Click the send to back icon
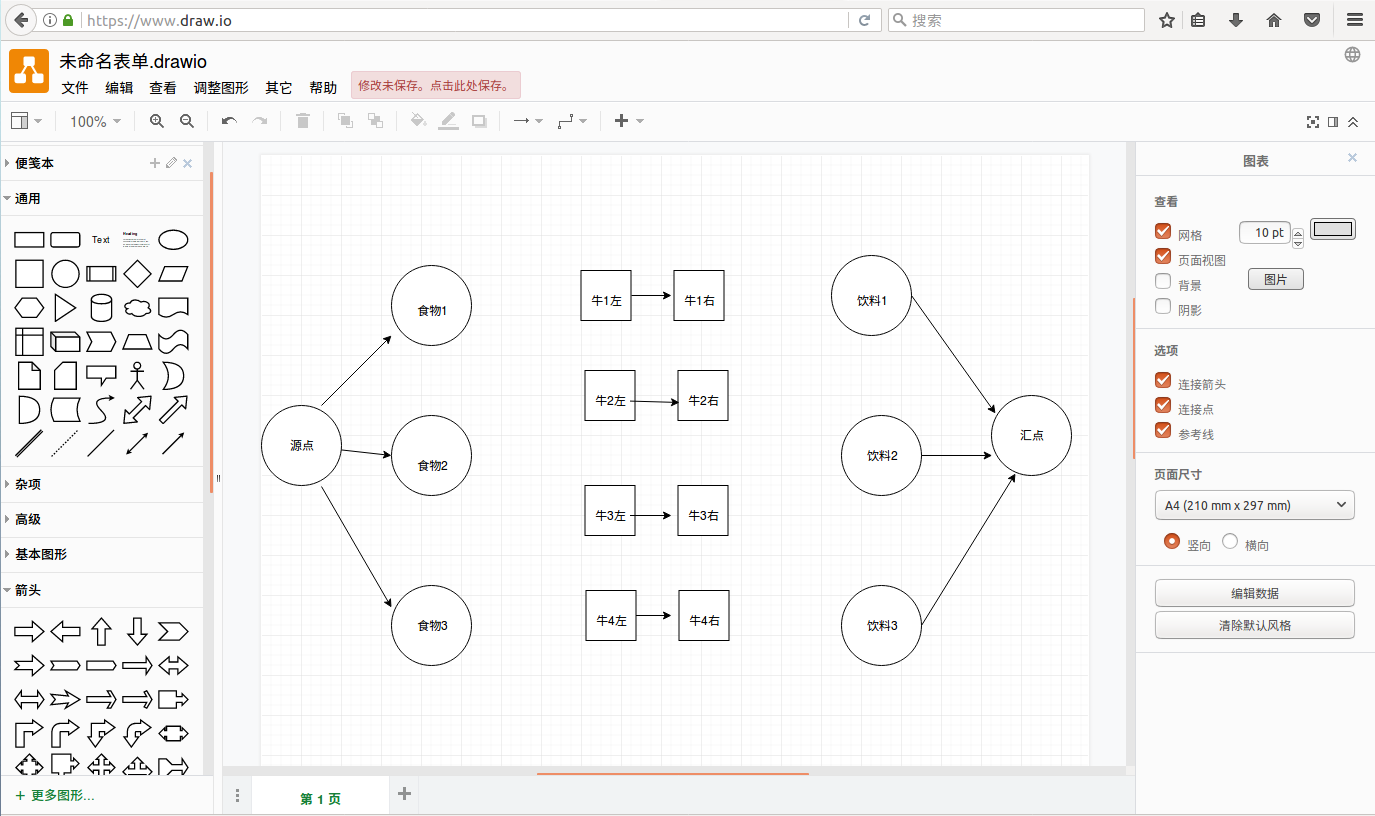 coord(375,121)
